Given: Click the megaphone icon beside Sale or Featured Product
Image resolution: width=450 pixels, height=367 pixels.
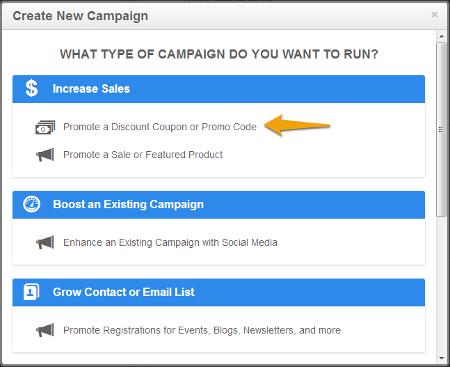Looking at the screenshot, I should 45,155.
